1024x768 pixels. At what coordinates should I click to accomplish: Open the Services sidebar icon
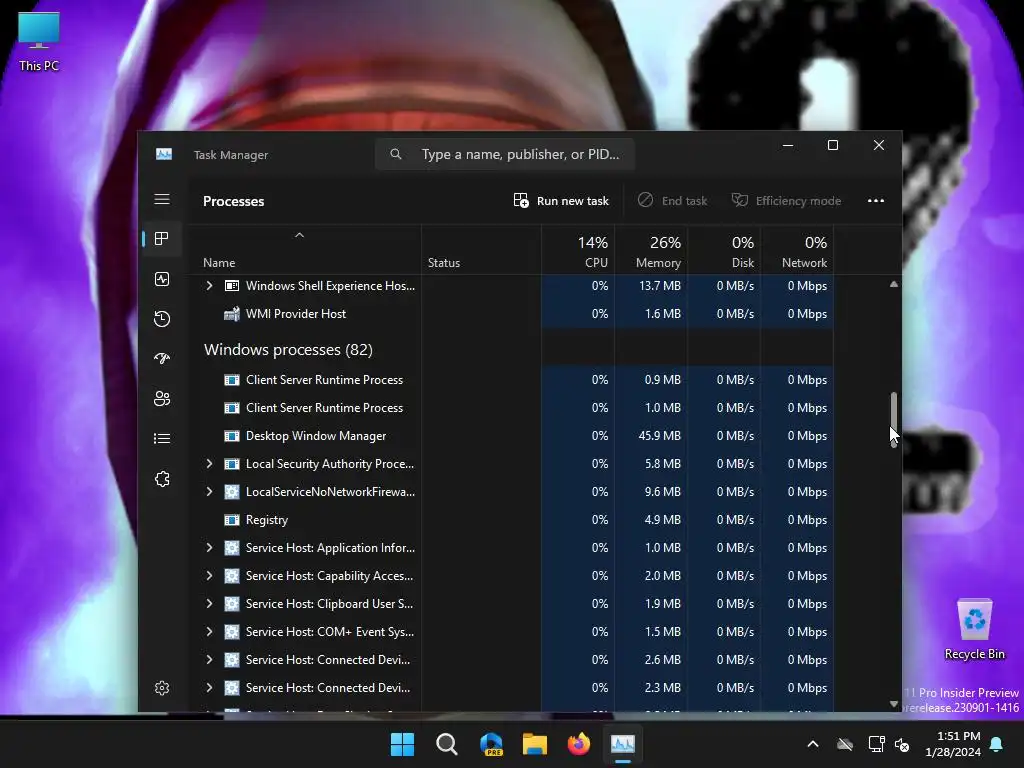[x=162, y=479]
